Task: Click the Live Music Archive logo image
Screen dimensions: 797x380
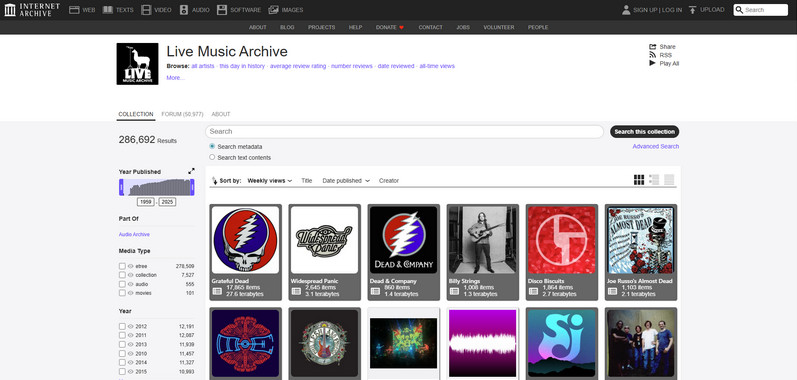Action: [x=137, y=64]
